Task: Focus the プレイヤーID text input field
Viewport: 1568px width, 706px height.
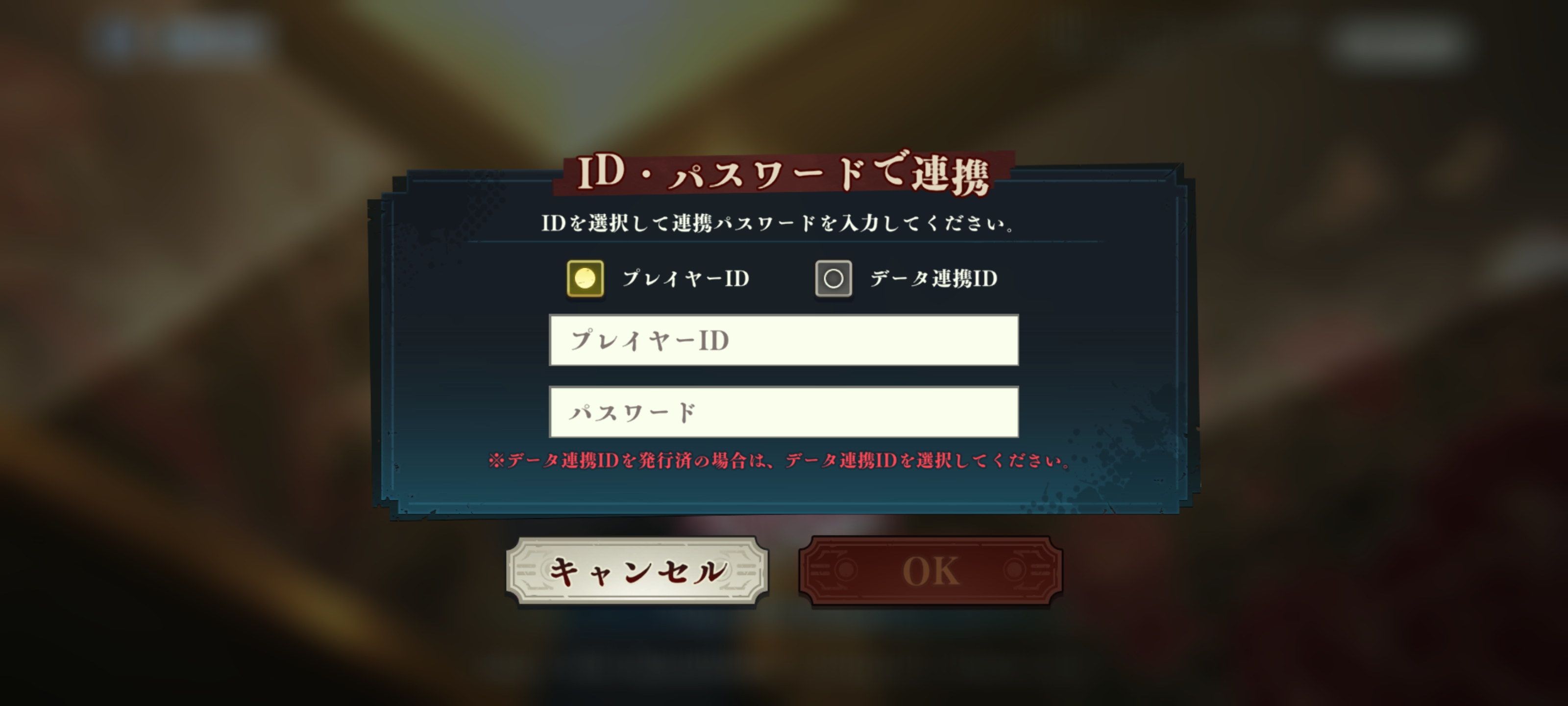Action: pyautogui.click(x=784, y=340)
